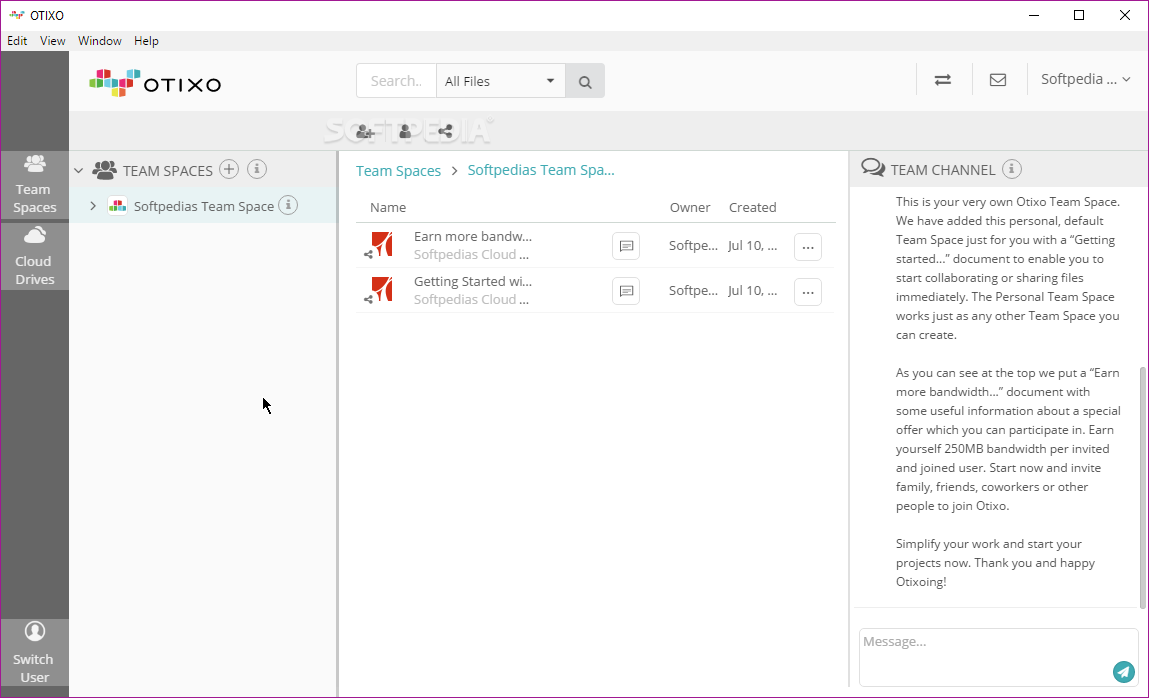The width and height of the screenshot is (1149, 698).
Task: Click the members toolbar icon
Action: (405, 132)
